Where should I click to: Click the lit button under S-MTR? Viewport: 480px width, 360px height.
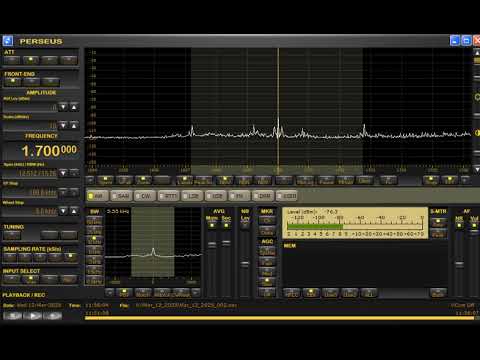point(438,222)
